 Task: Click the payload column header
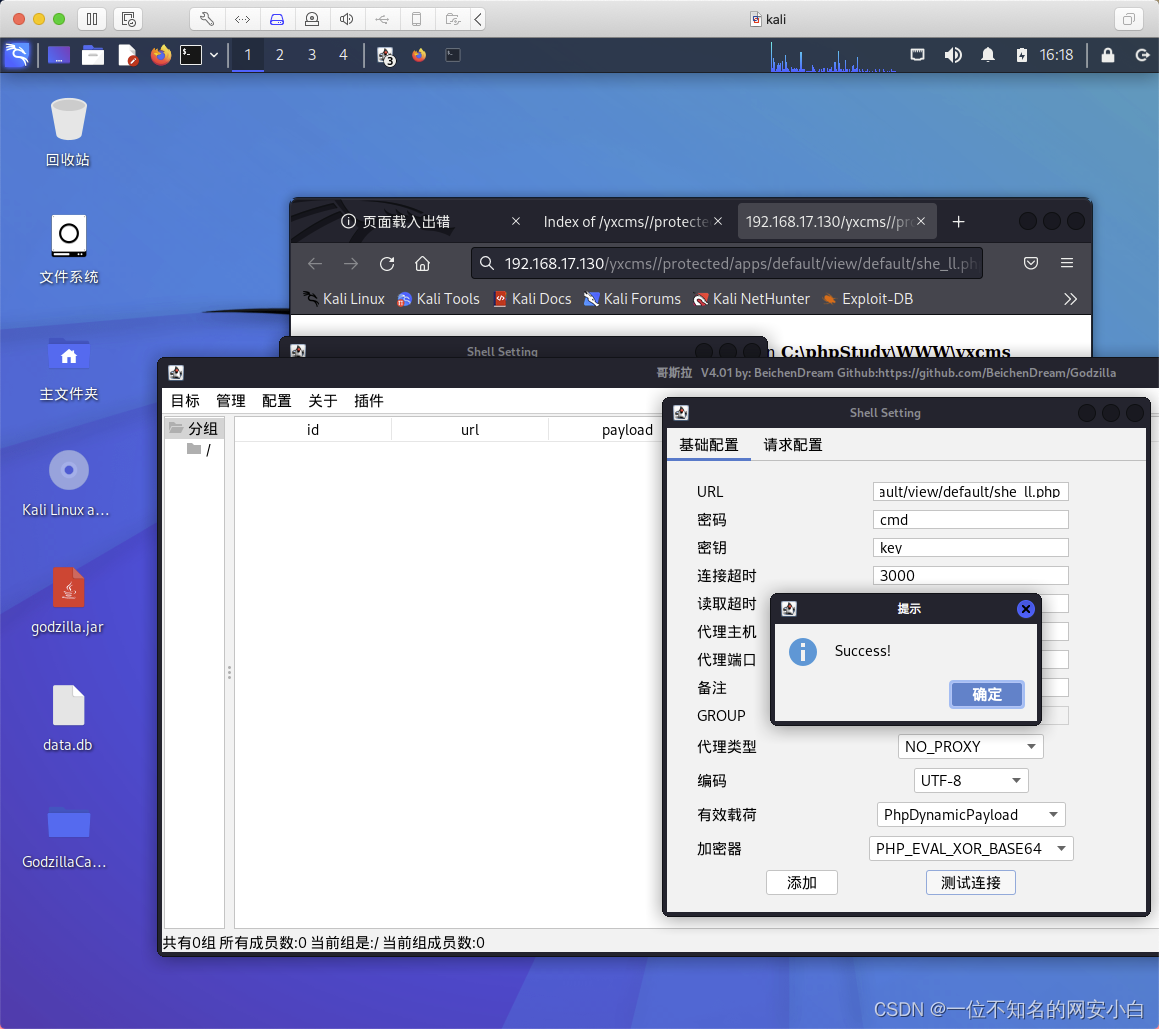point(627,429)
